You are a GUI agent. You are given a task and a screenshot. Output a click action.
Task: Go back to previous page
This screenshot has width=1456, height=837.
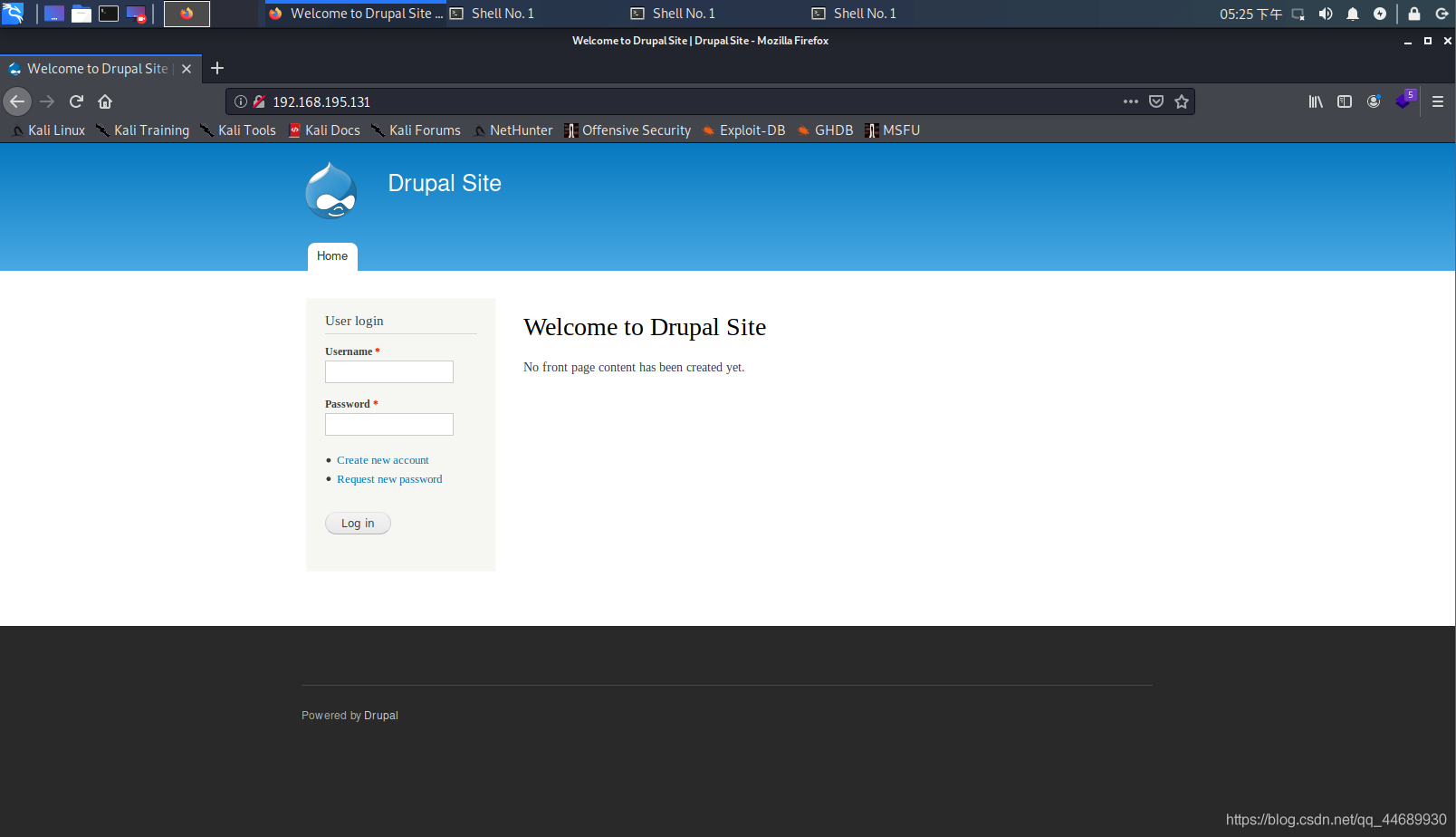[x=17, y=101]
